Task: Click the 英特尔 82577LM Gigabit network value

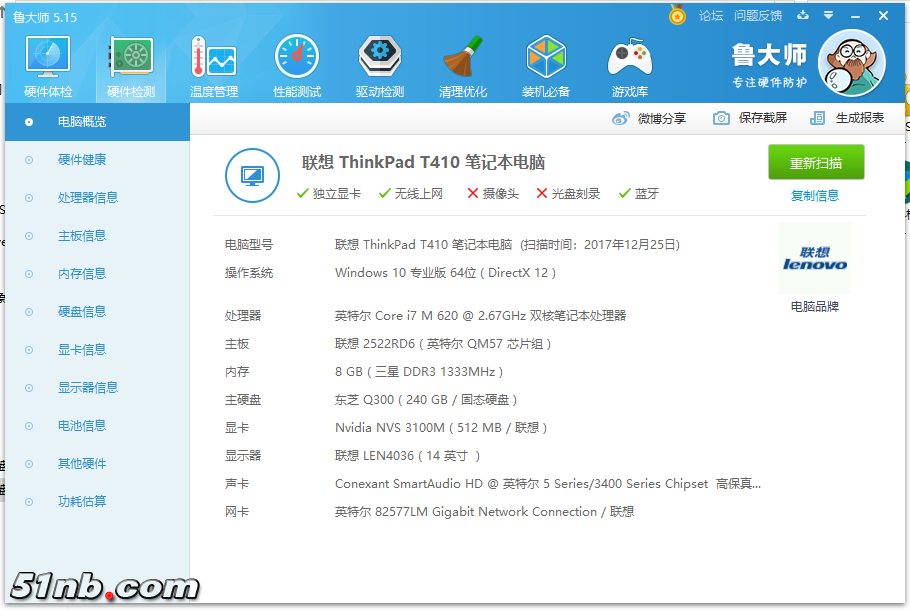Action: [485, 512]
